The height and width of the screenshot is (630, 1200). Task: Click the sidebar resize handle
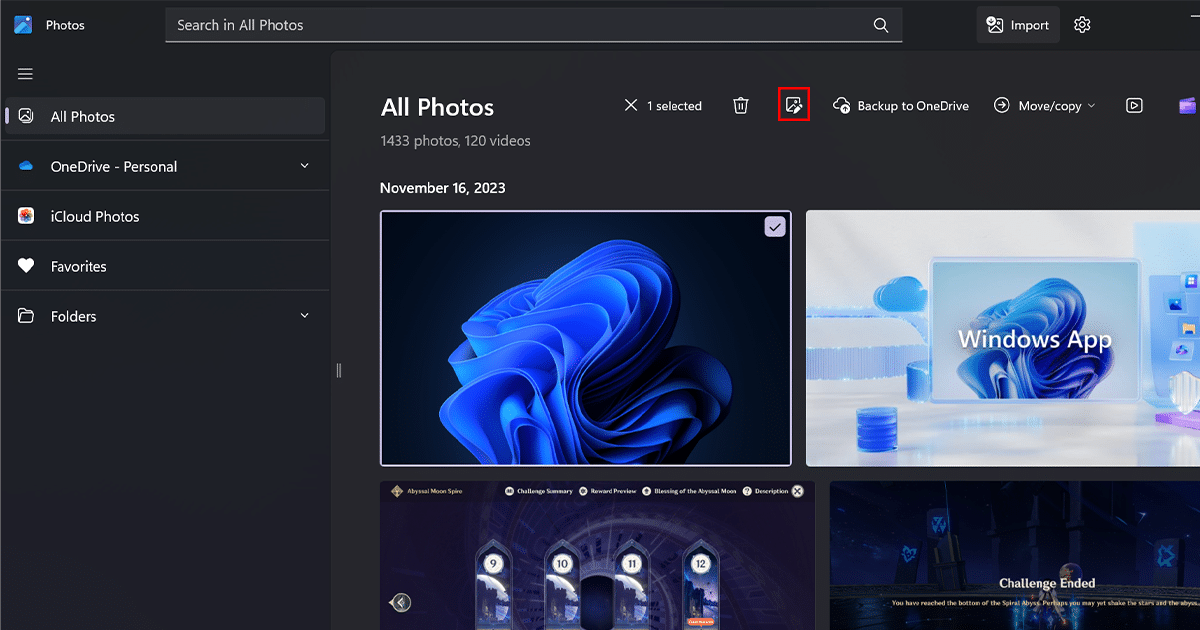tap(339, 370)
